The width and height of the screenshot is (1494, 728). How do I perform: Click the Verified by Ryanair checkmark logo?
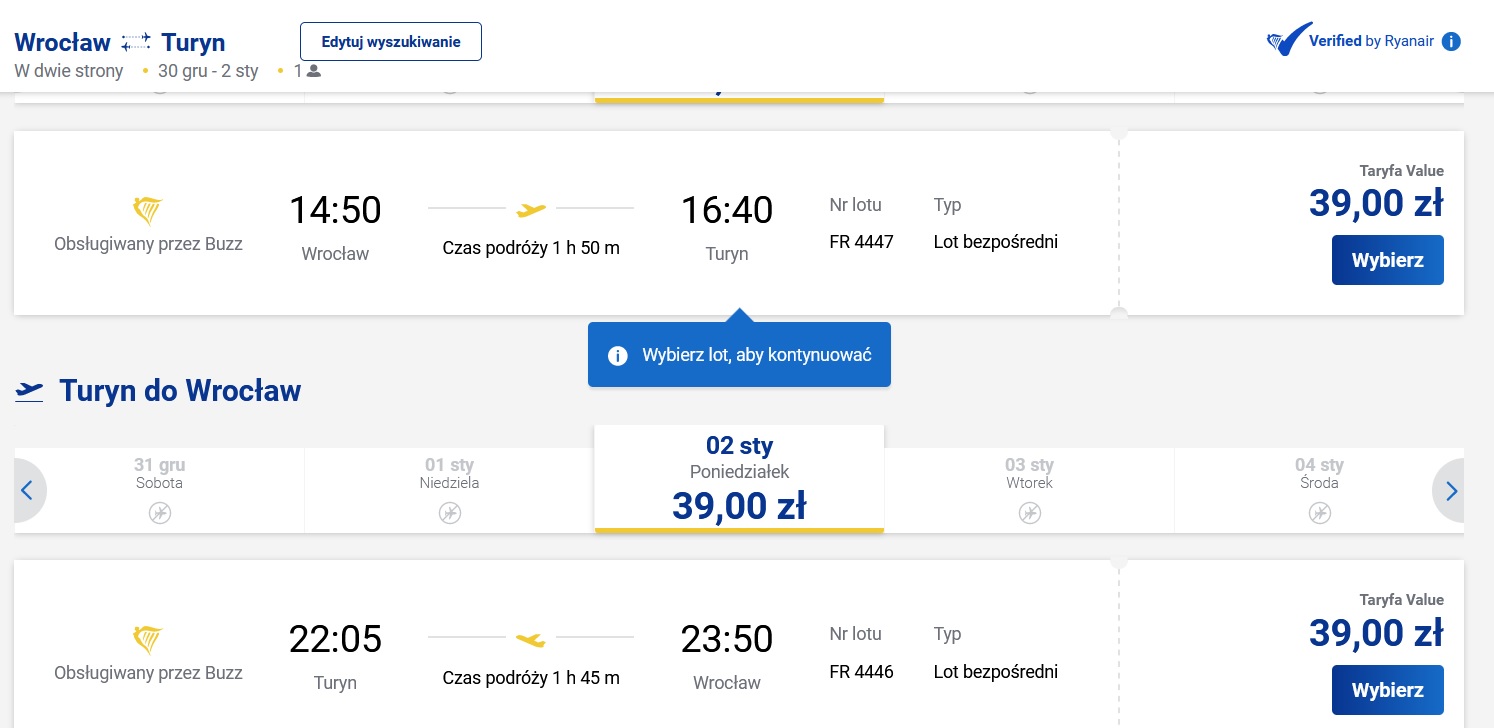[x=1289, y=40]
